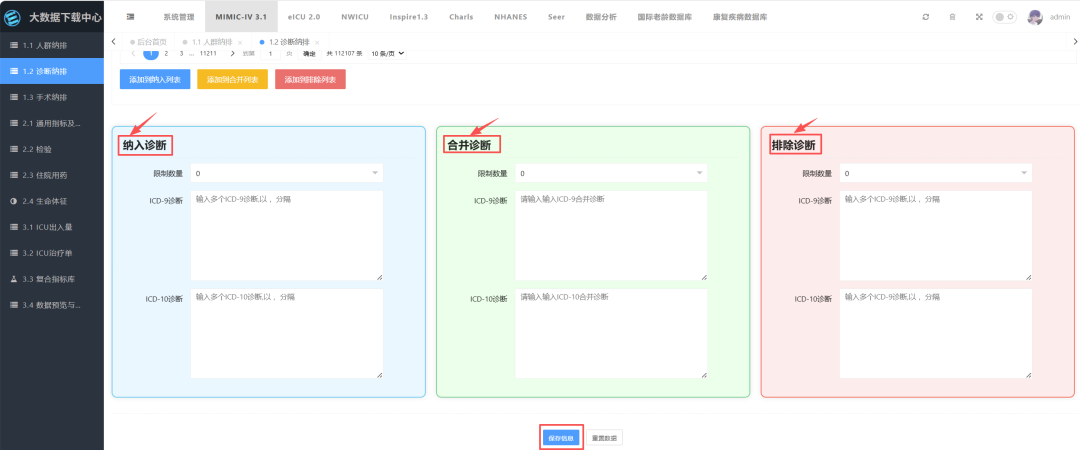Click ICD-9诊断 textarea in 排除诊断 panel

[935, 236]
